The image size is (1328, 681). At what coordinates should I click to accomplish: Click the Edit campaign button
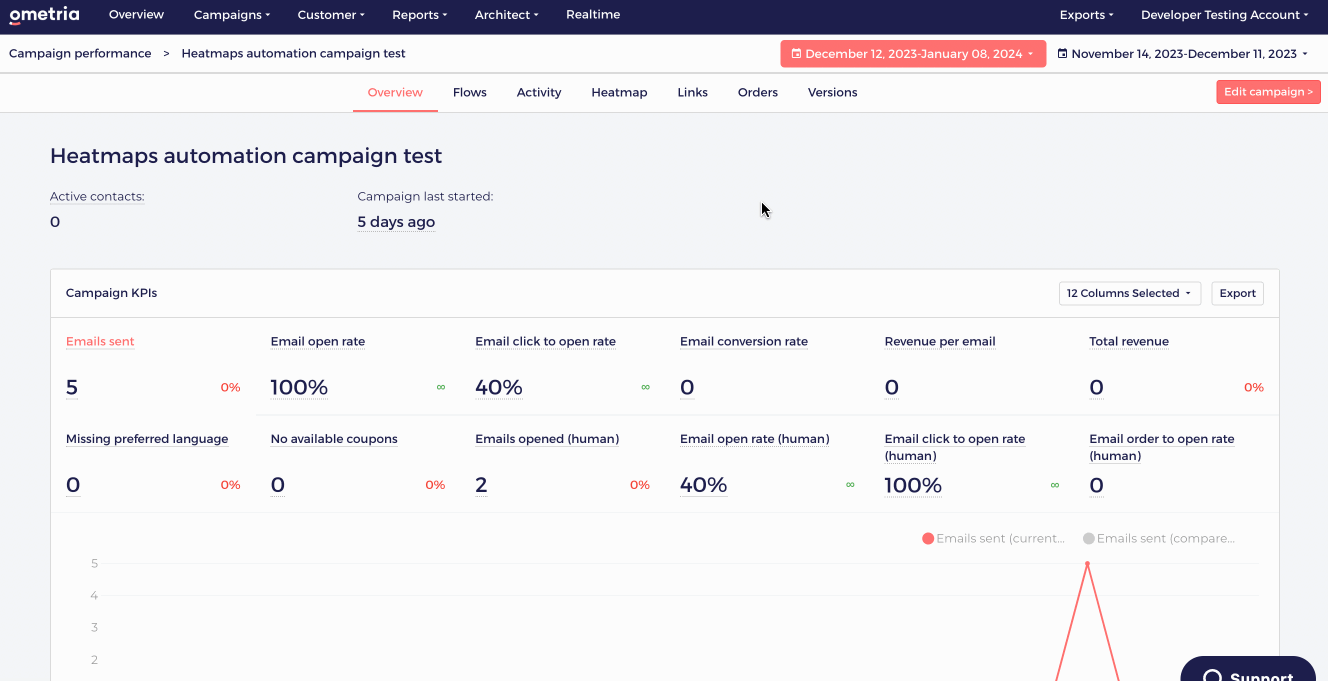click(x=1268, y=91)
